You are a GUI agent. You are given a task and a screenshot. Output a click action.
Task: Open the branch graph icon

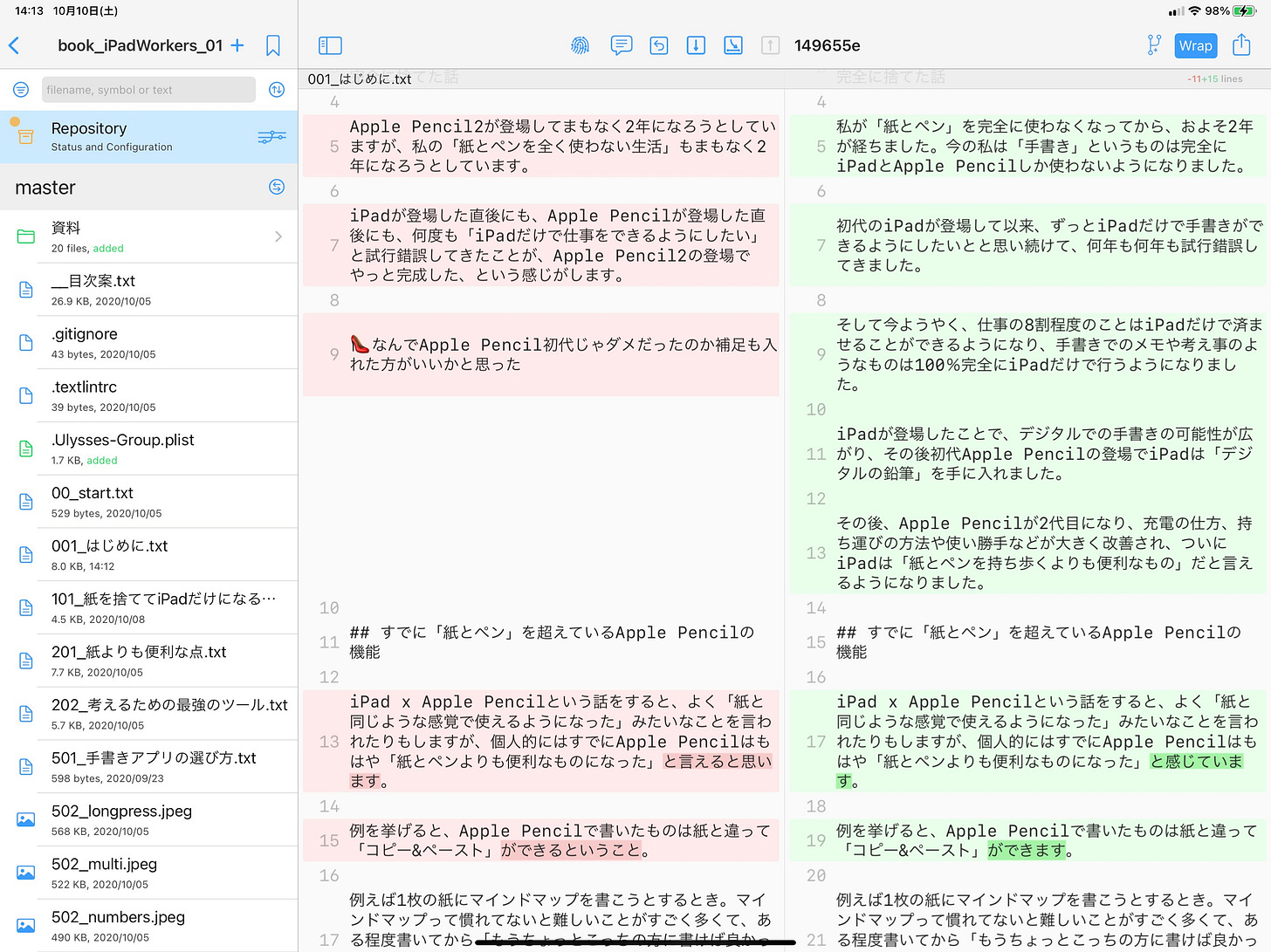[x=1154, y=45]
